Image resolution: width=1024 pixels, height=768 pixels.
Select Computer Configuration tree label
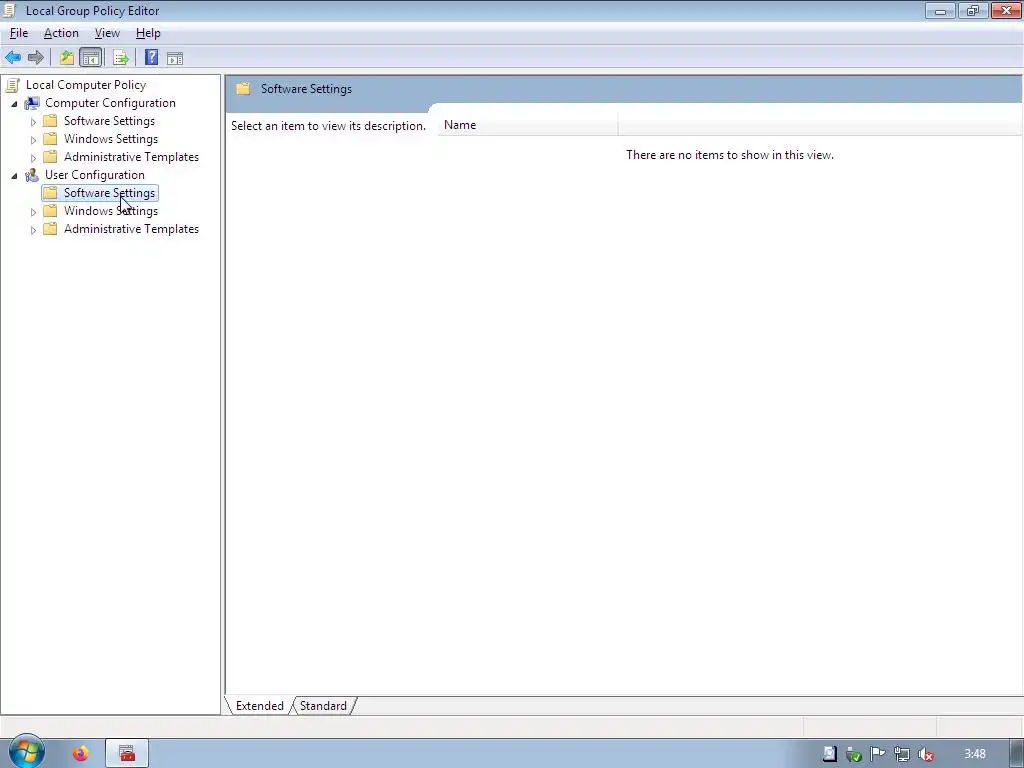(110, 103)
